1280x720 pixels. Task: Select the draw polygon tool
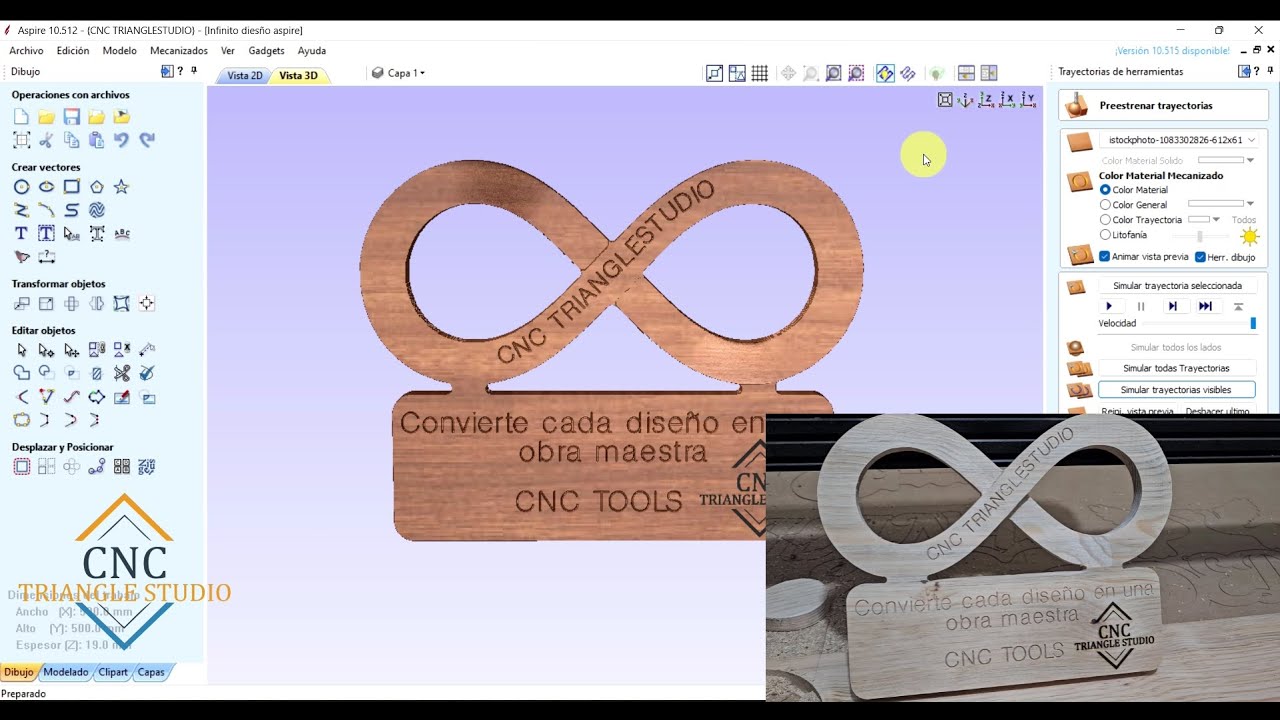click(x=97, y=187)
